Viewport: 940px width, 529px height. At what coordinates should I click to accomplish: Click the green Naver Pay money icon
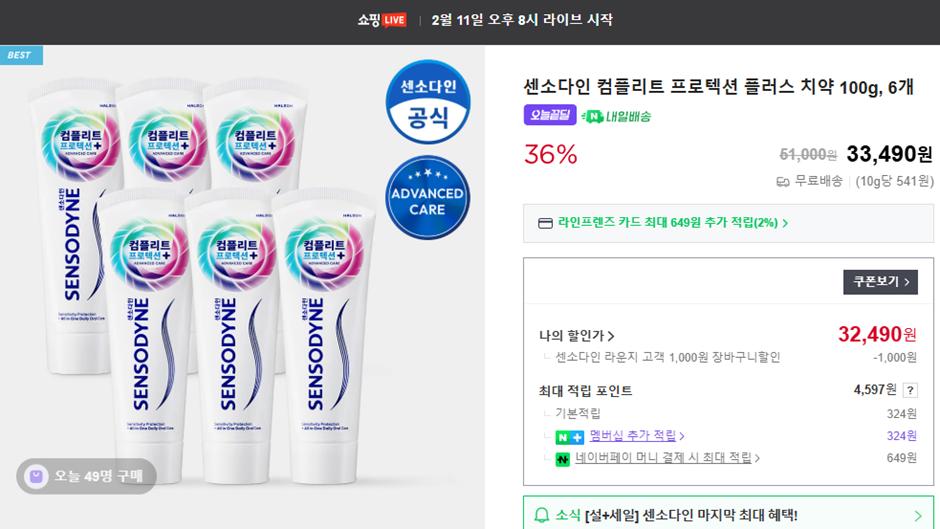pos(562,459)
